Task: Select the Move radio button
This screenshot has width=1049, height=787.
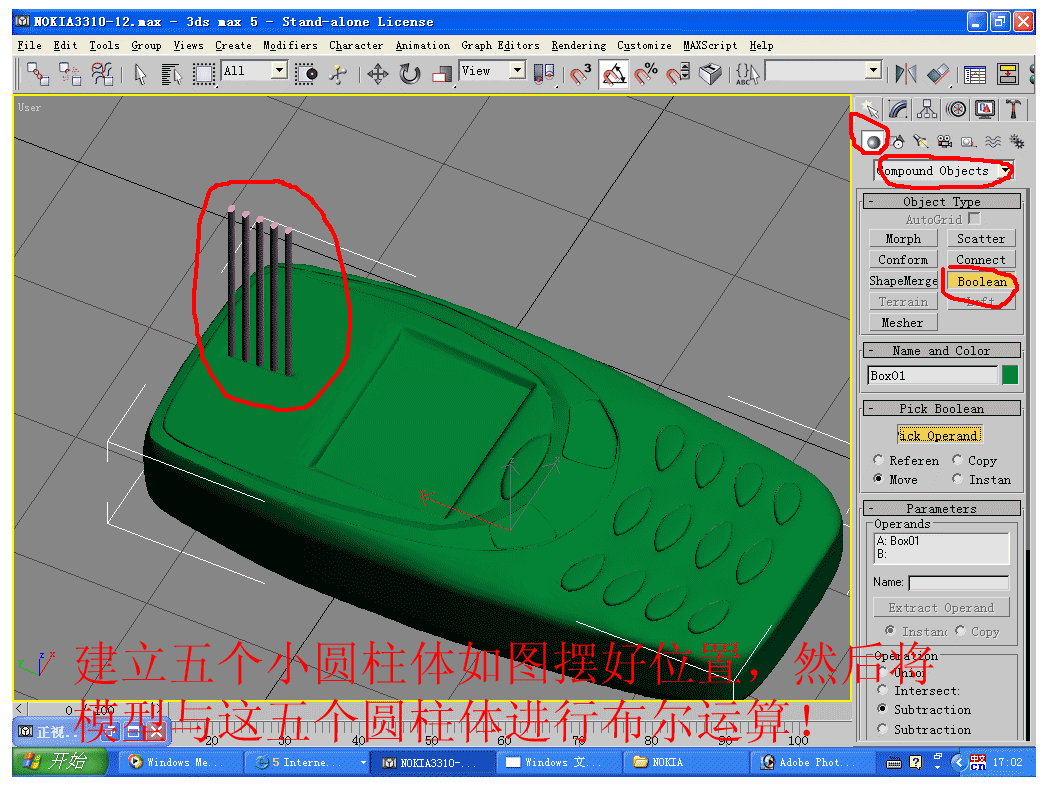Action: click(x=878, y=479)
